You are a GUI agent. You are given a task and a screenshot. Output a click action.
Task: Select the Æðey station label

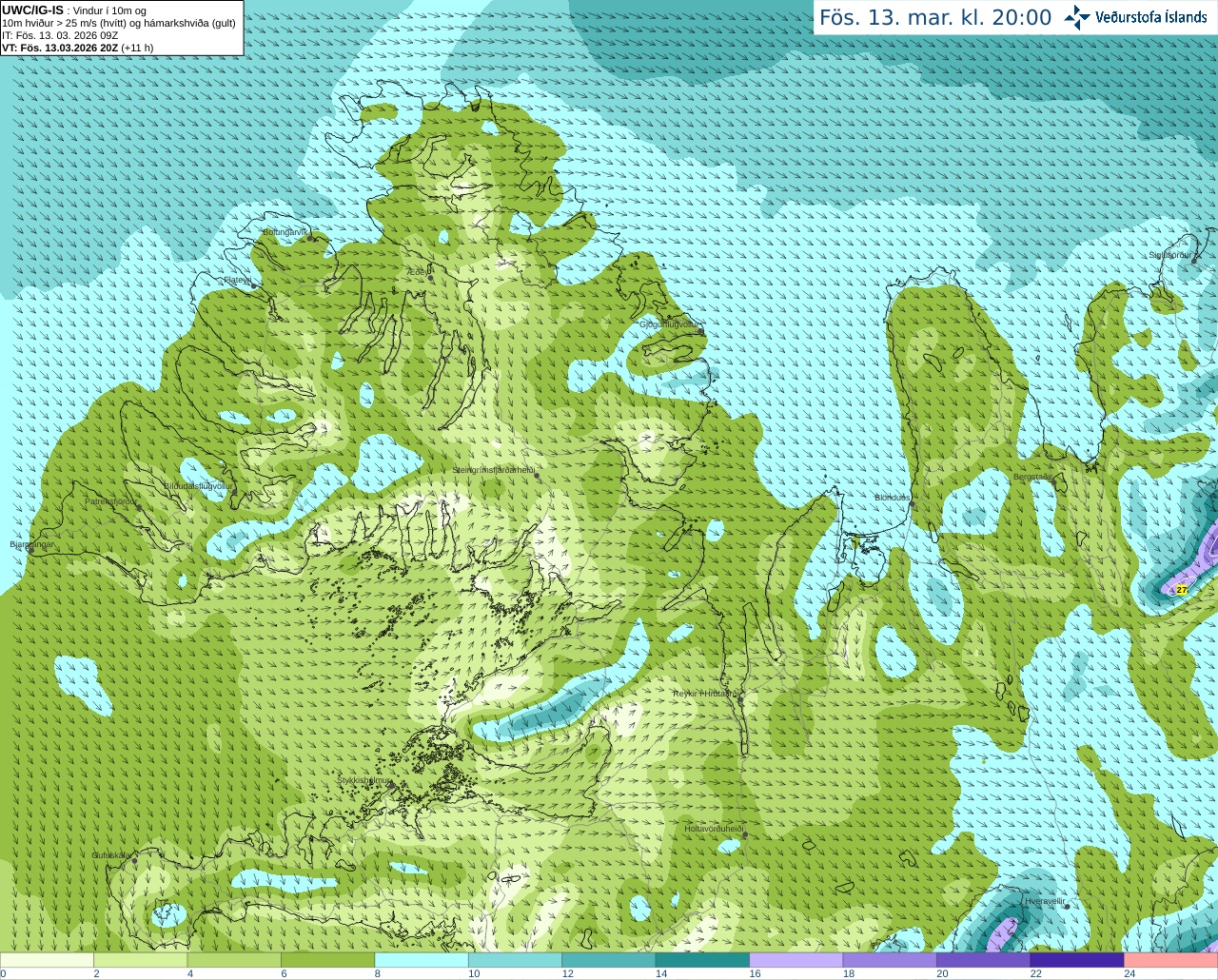click(x=416, y=271)
